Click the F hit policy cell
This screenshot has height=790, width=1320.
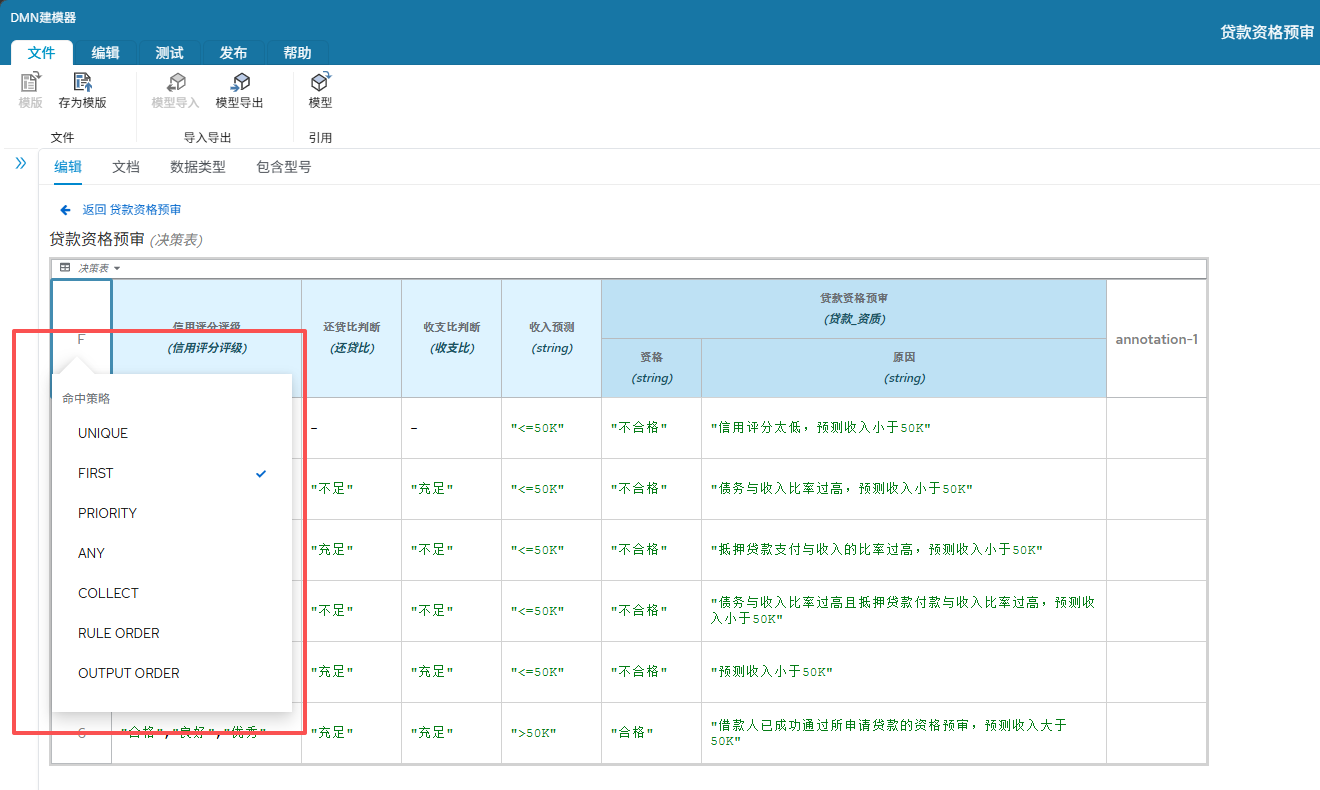pos(81,339)
